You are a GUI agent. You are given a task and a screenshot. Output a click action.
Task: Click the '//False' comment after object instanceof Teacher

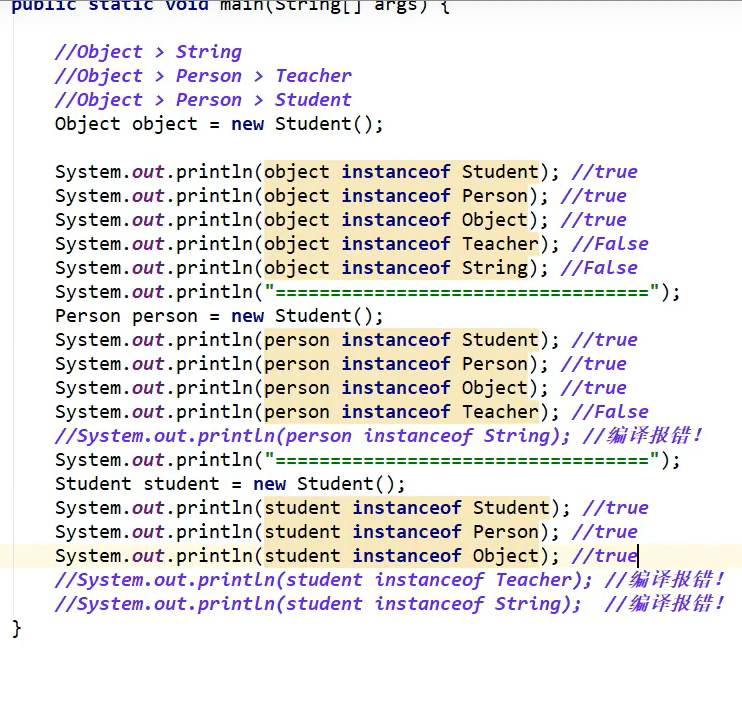pyautogui.click(x=610, y=244)
